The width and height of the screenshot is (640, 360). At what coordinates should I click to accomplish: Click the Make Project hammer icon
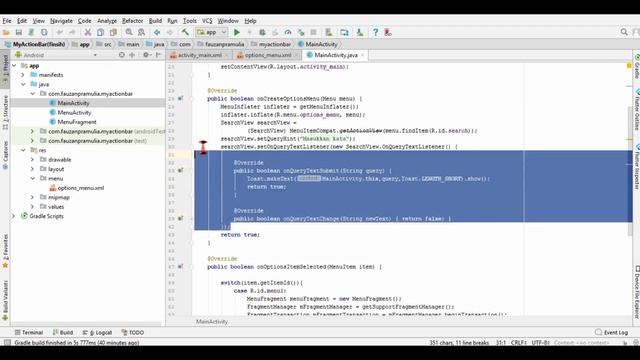pyautogui.click(x=185, y=32)
